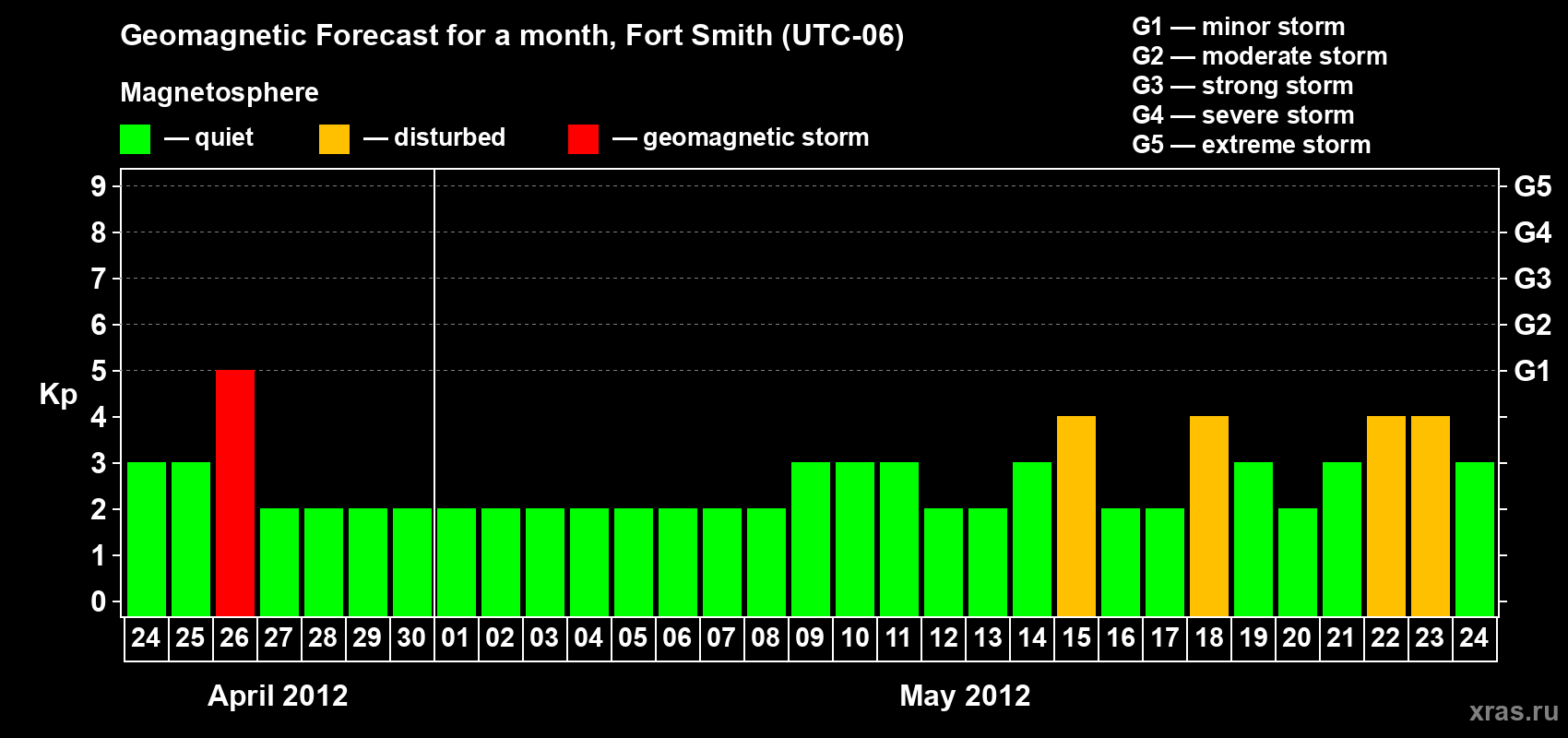Click the May 2012 month label
Image resolution: width=1568 pixels, height=738 pixels.
pos(965,696)
